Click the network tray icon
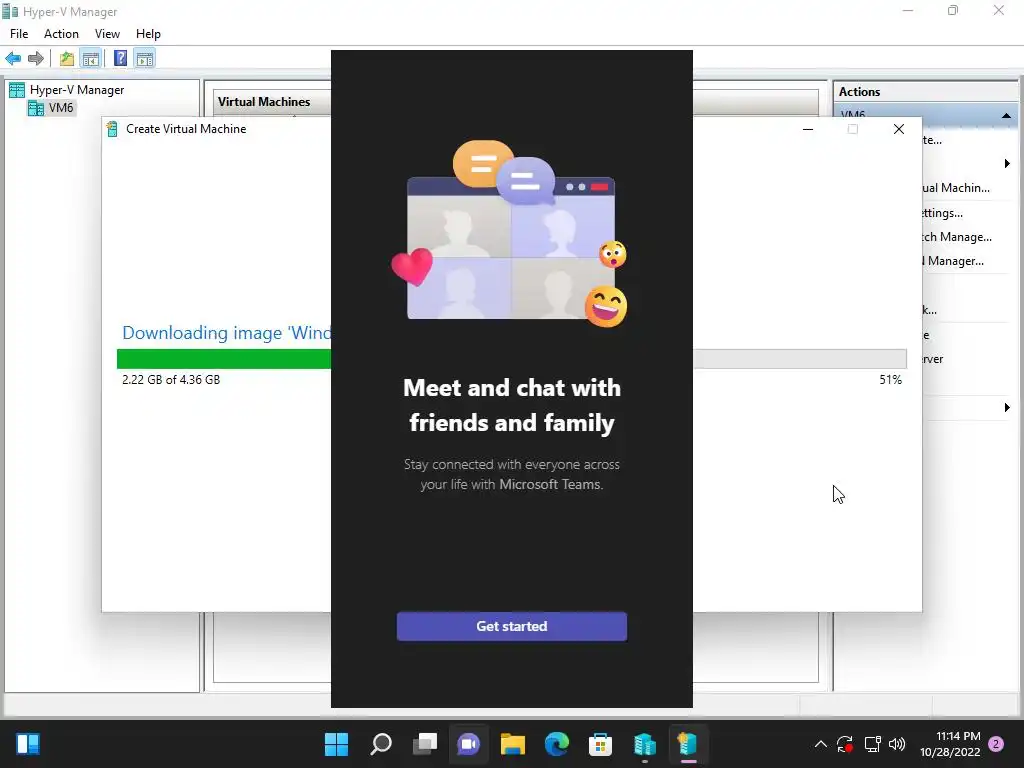The width and height of the screenshot is (1024, 768). coord(872,744)
